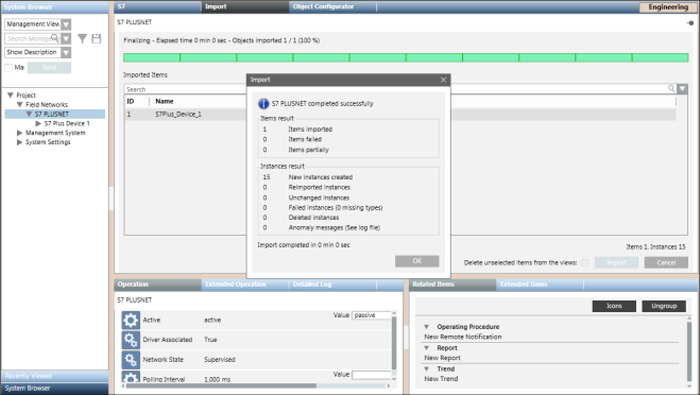Click the gears icon beside Driver Associated
This screenshot has width=700, height=395.
pos(130,340)
